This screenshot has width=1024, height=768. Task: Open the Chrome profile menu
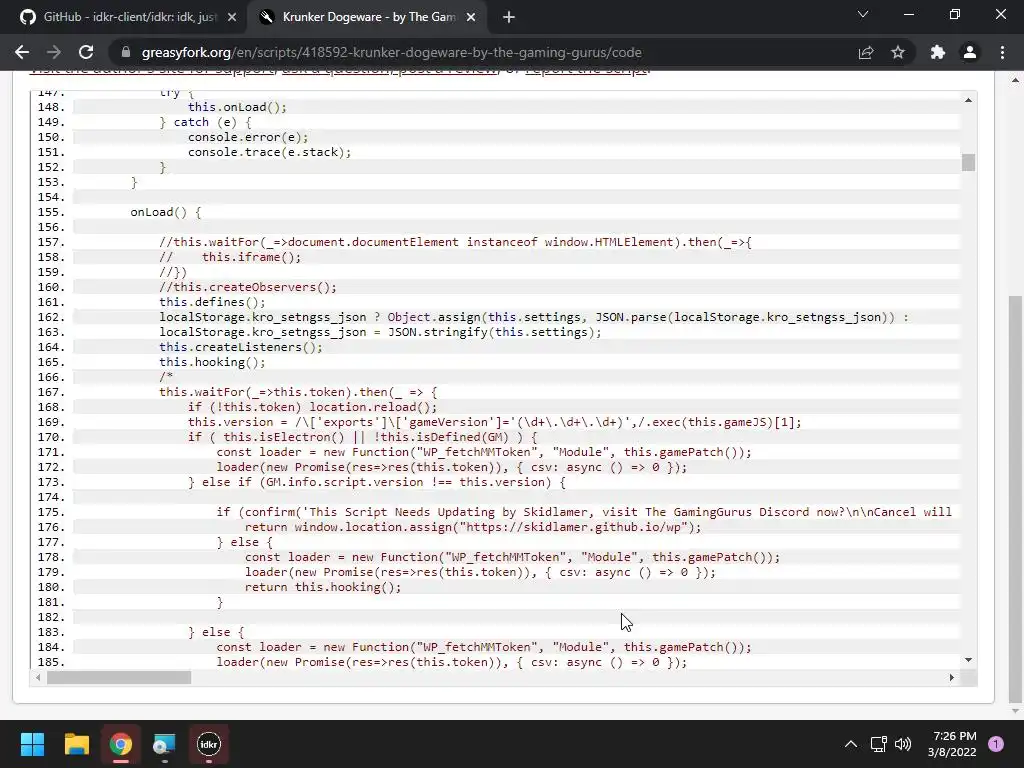pos(970,52)
